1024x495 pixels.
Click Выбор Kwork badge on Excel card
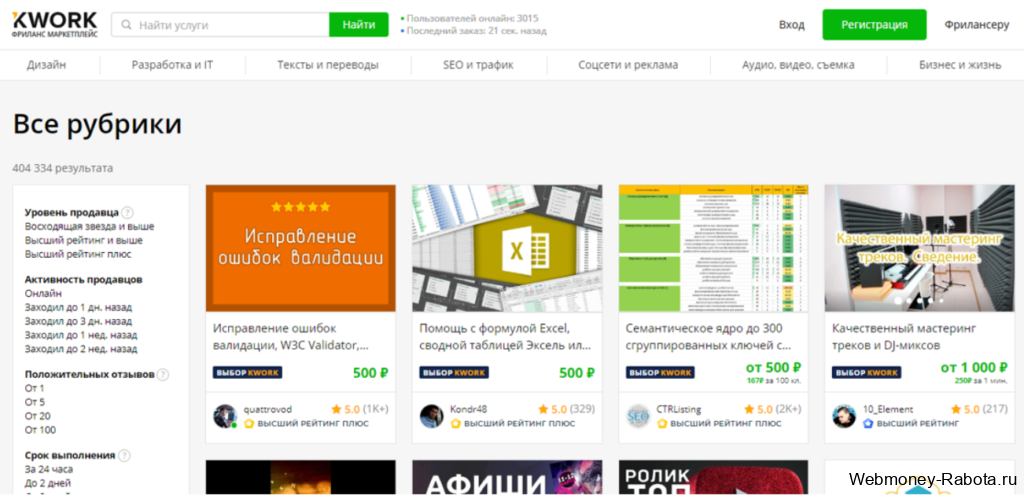click(454, 372)
